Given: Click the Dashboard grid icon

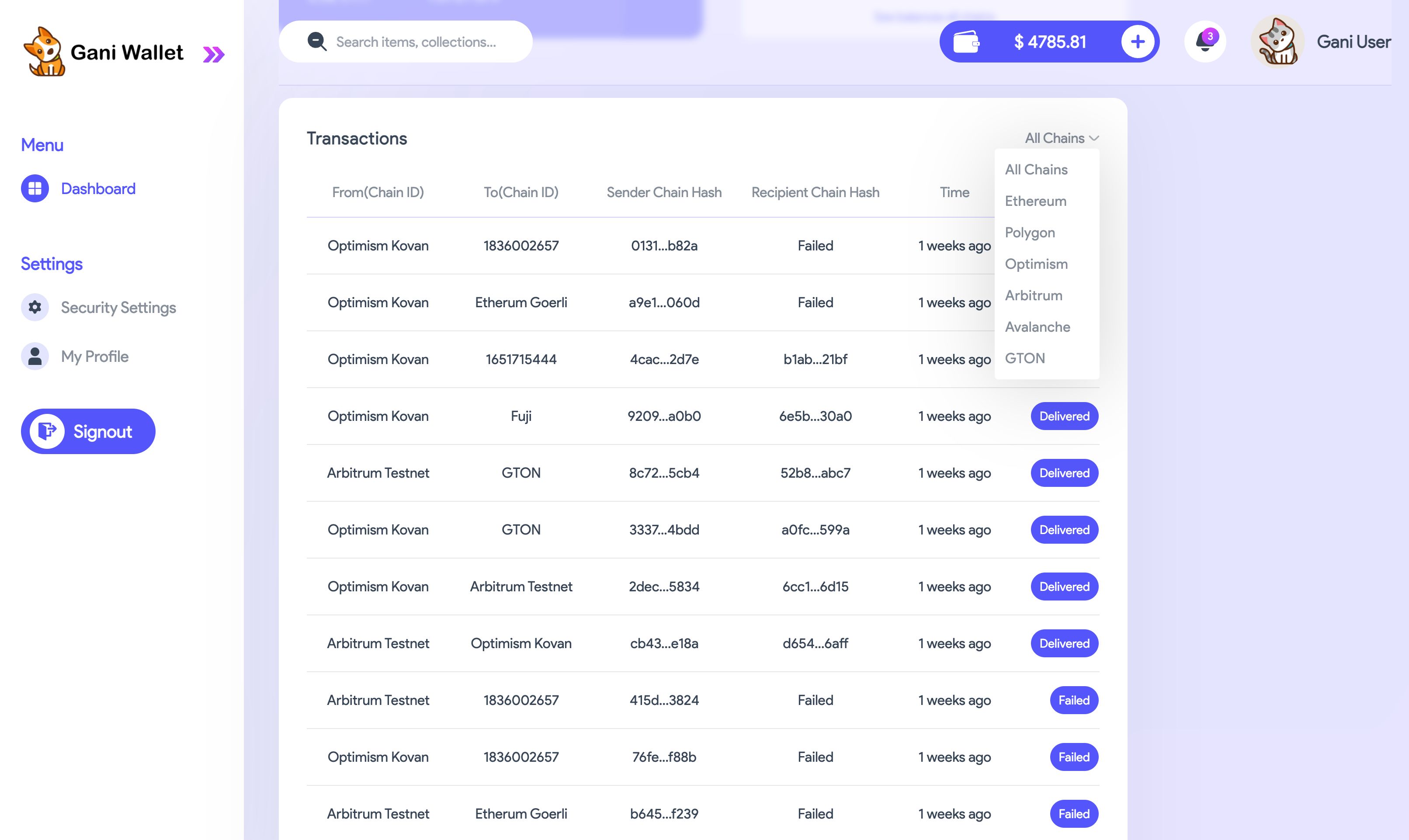Looking at the screenshot, I should 35,188.
